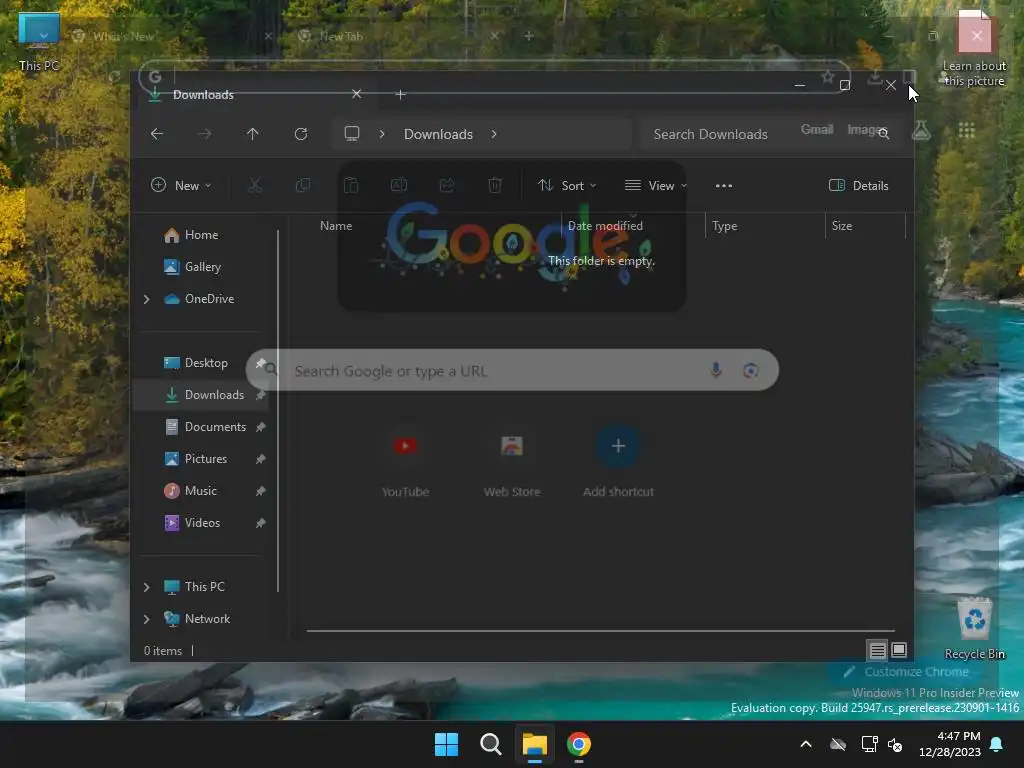Image resolution: width=1024 pixels, height=768 pixels.
Task: Expand the Network tree node
Action: click(146, 619)
